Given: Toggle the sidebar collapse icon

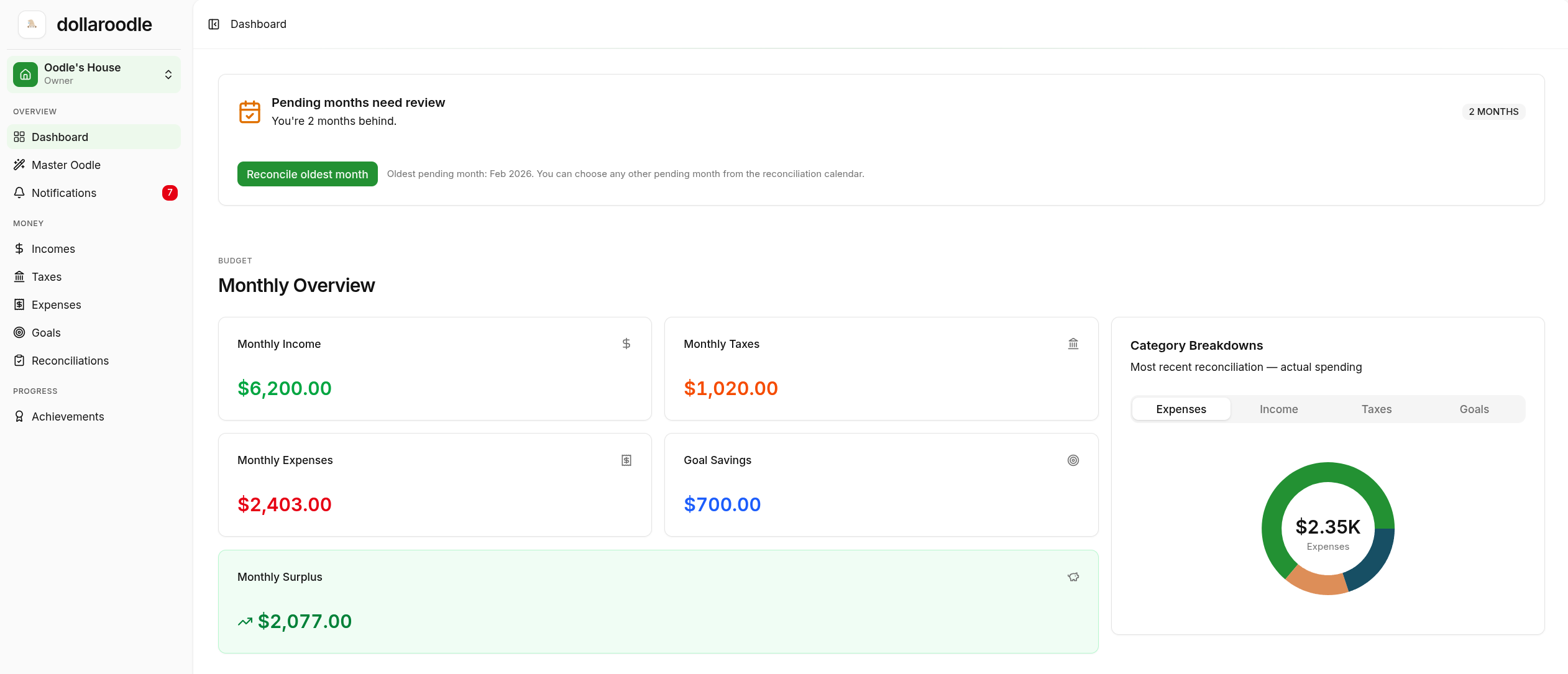Looking at the screenshot, I should coord(214,24).
